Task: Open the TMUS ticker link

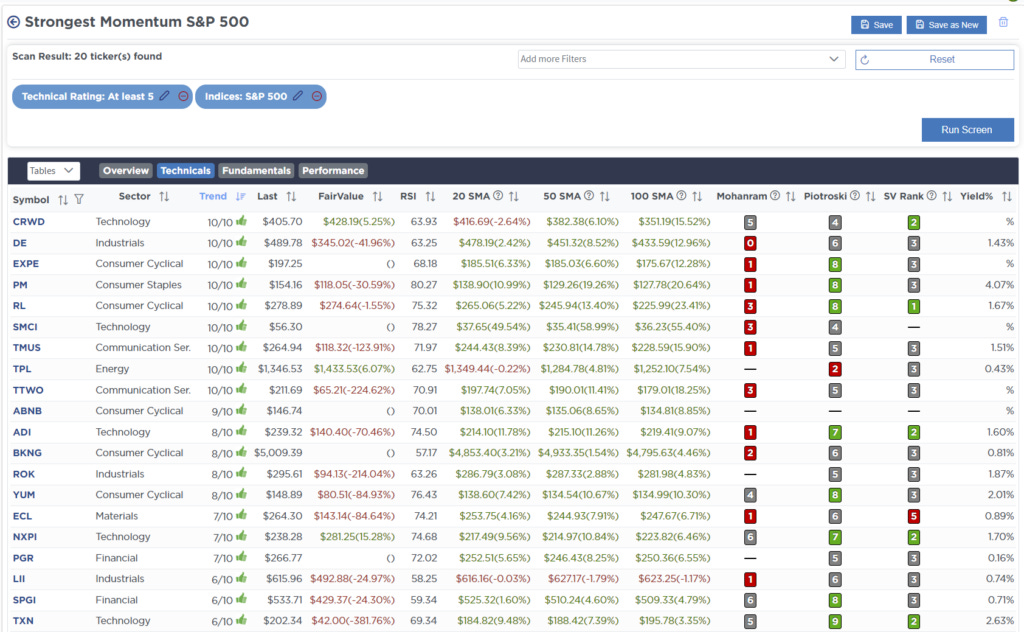Action: click(x=27, y=348)
